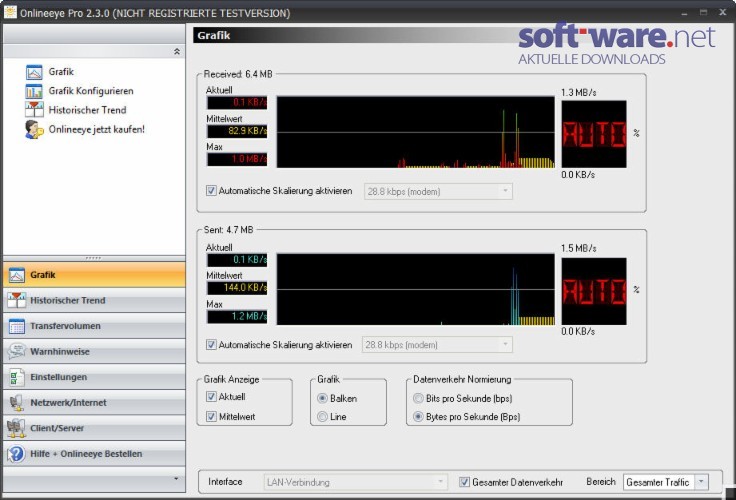Image resolution: width=736 pixels, height=500 pixels.
Task: Click the 1.3 MB/s scale label
Action: pos(579,92)
